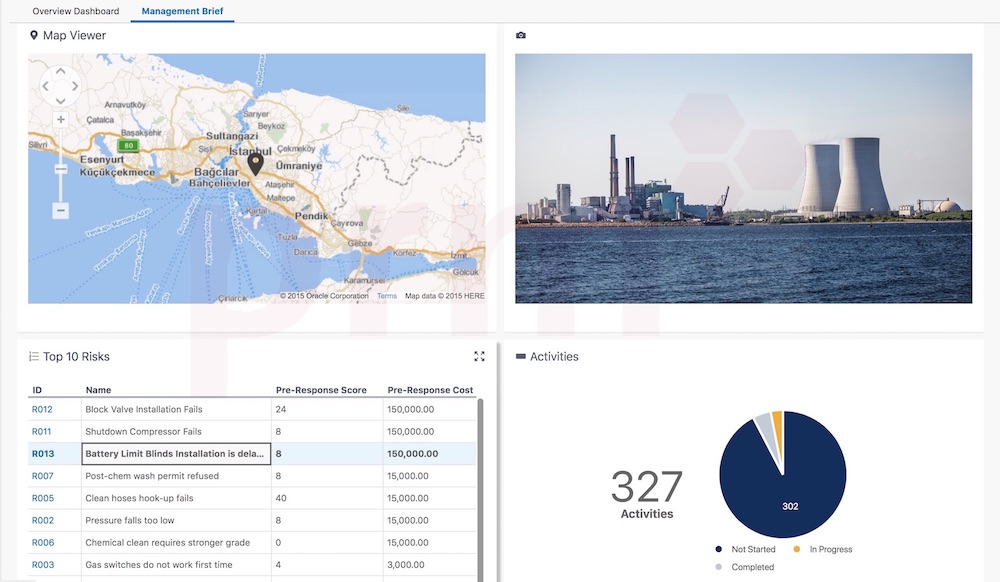Screen dimensions: 1000x582
Task: Sort by Pre-Response Score column header
Action: (321, 390)
